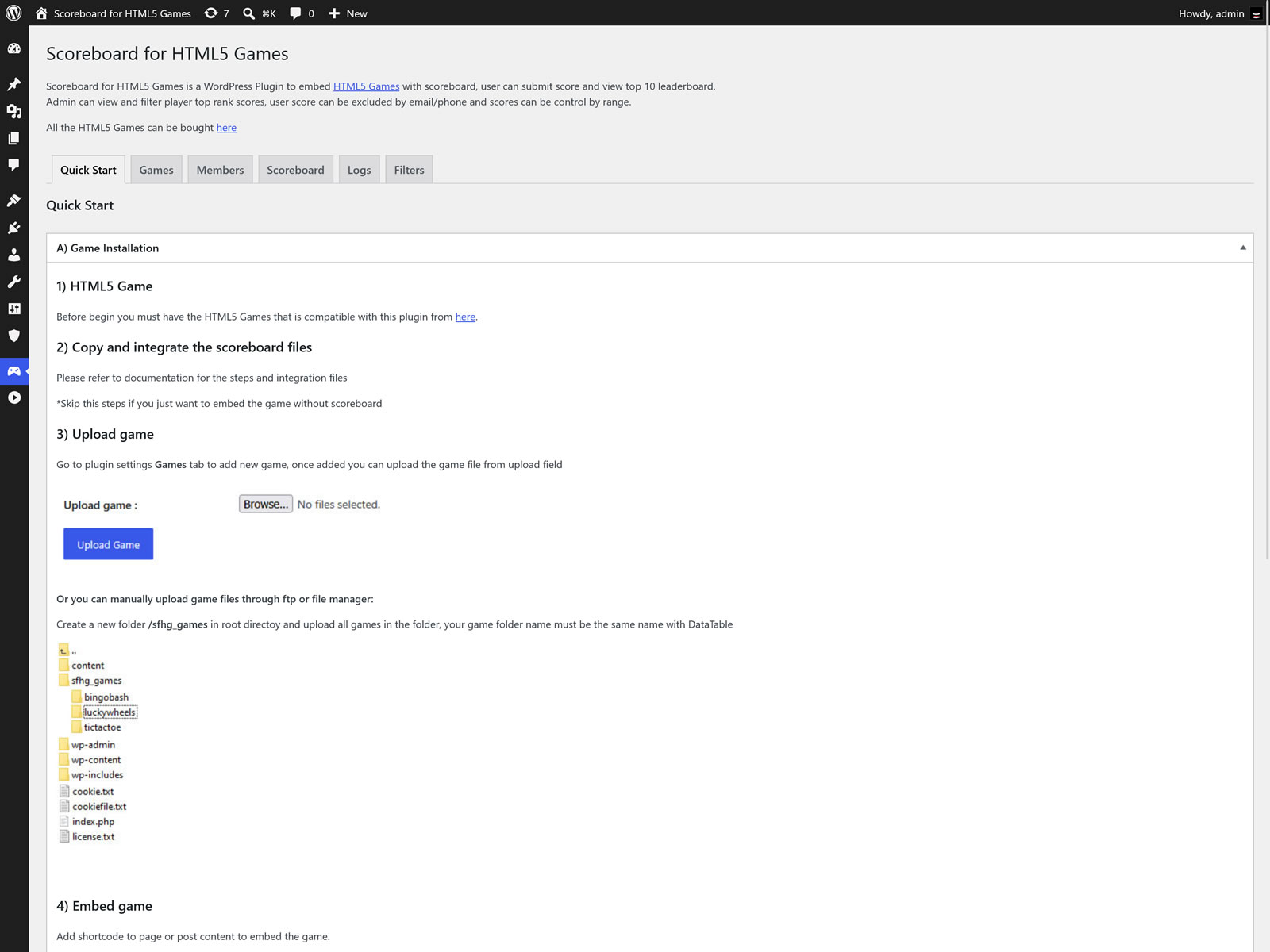The width and height of the screenshot is (1270, 952).
Task: Open the admin avatar icon
Action: click(1256, 13)
